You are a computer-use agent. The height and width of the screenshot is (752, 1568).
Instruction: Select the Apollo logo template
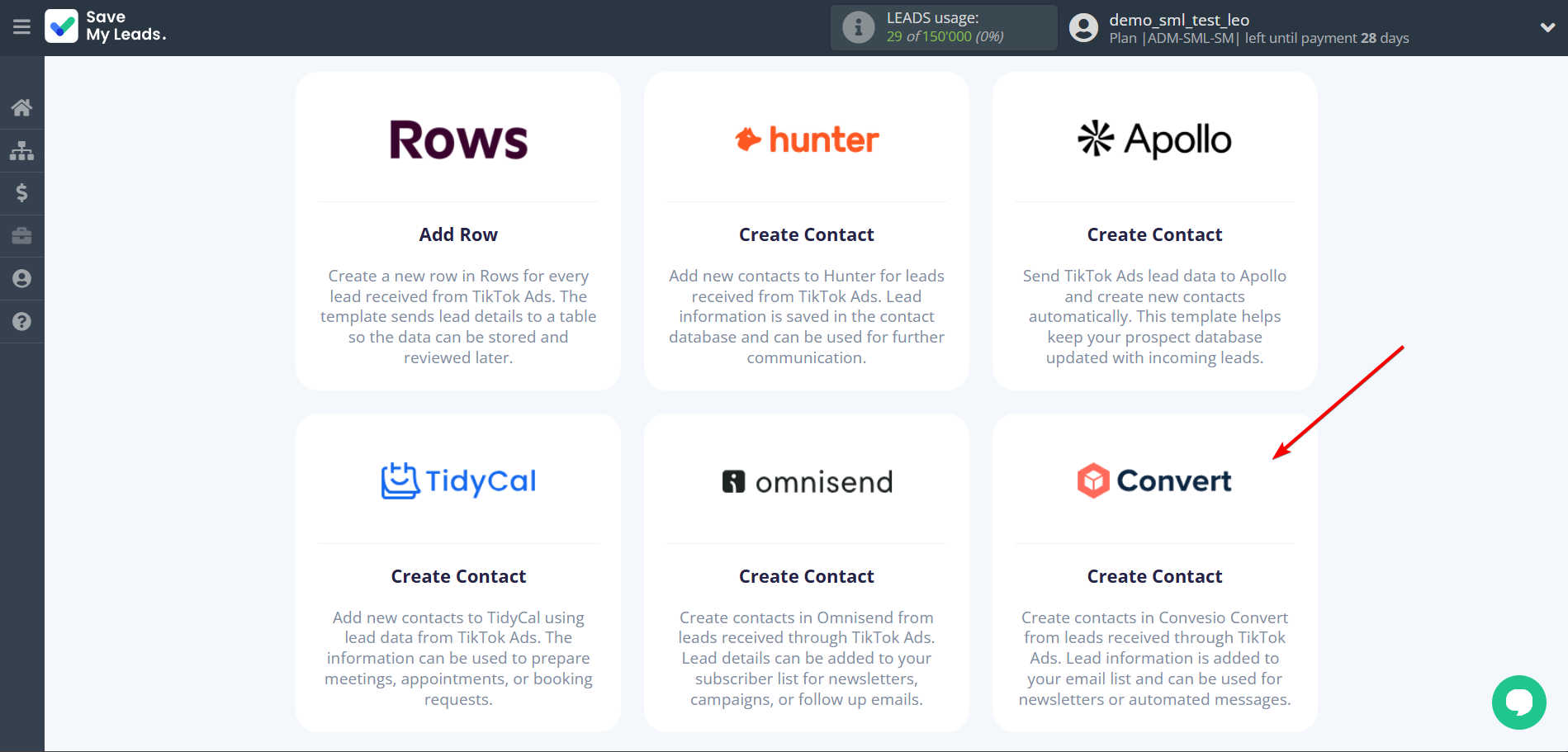(x=1154, y=140)
